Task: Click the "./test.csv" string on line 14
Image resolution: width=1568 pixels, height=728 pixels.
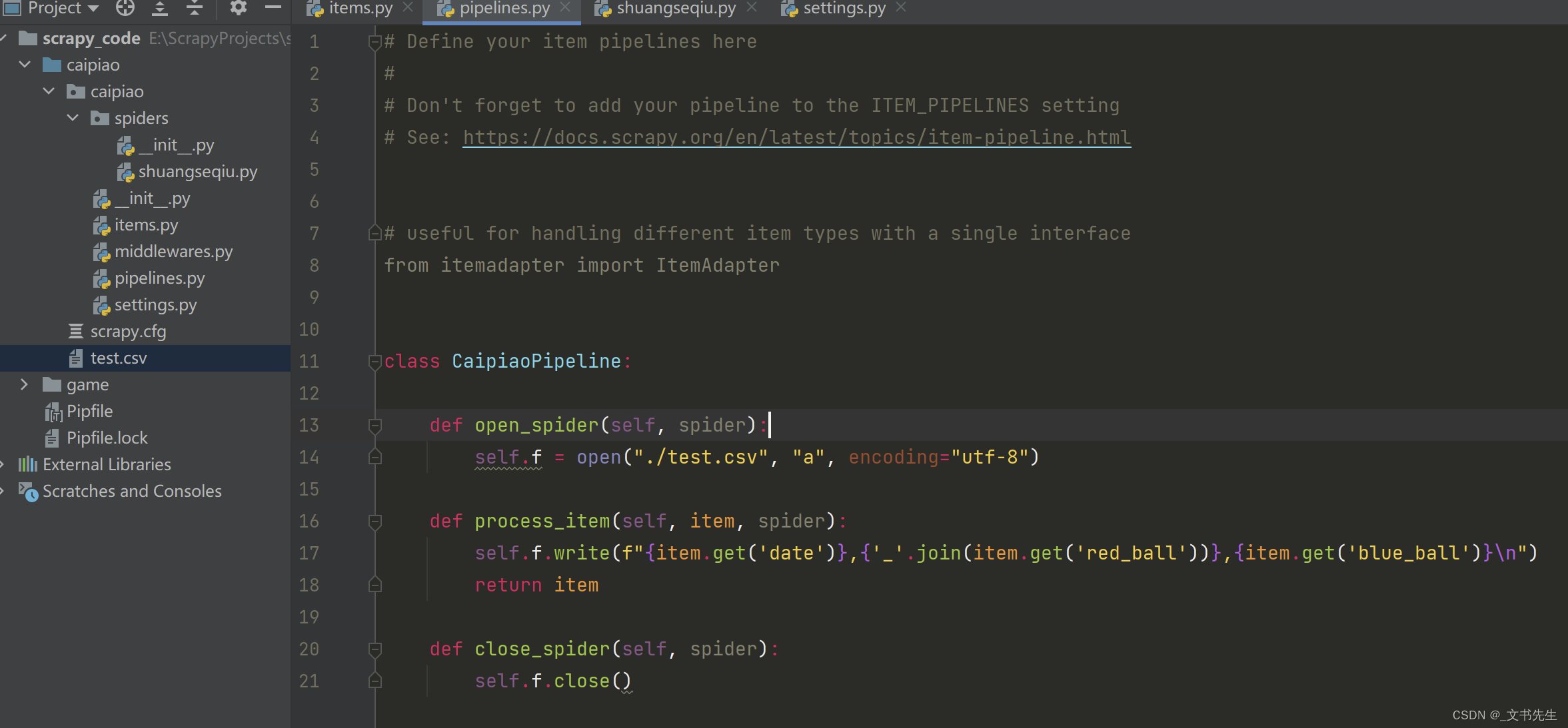Action: 701,457
